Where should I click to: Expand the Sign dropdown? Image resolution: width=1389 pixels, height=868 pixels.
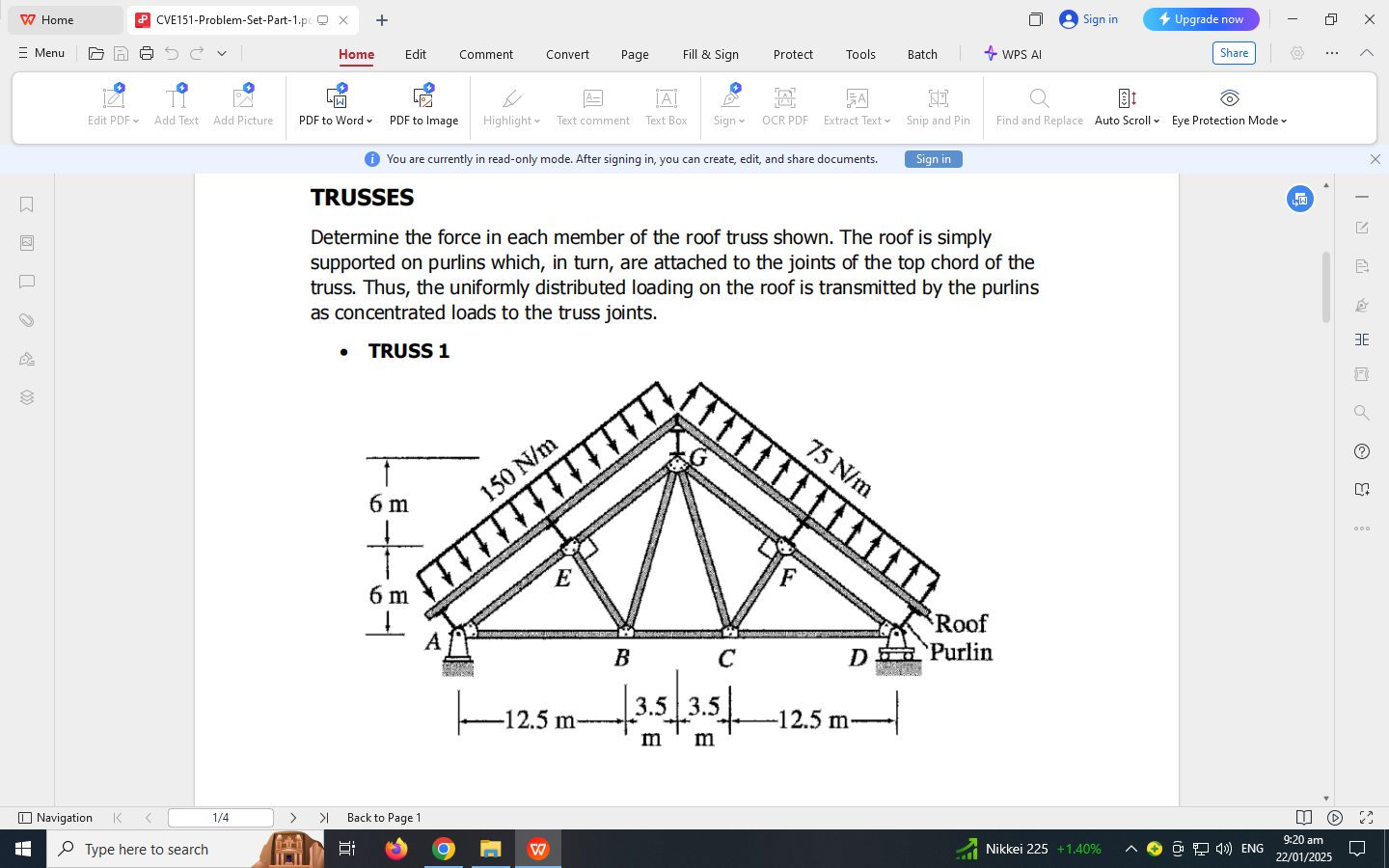click(x=727, y=106)
